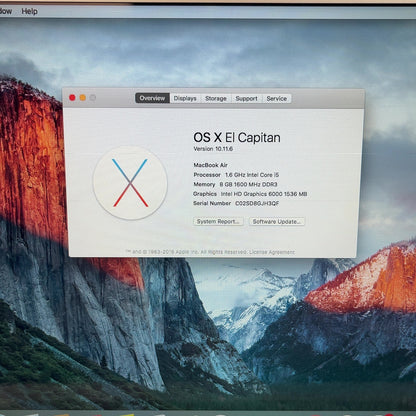Screen dimensions: 416x416
Task: Click the OS X El Capitan title text
Action: tap(237, 137)
